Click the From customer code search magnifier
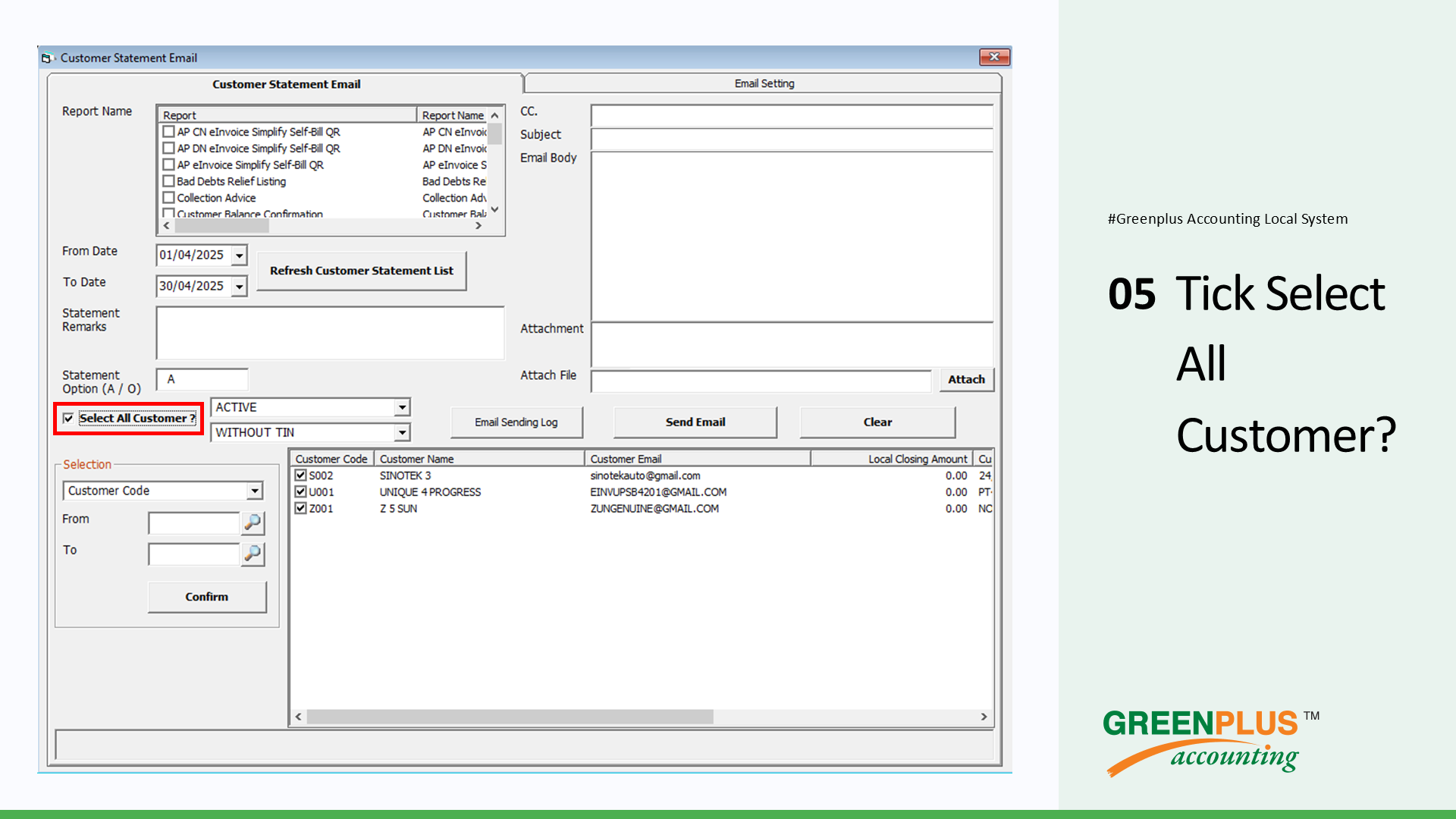This screenshot has height=819, width=1456. click(x=253, y=522)
